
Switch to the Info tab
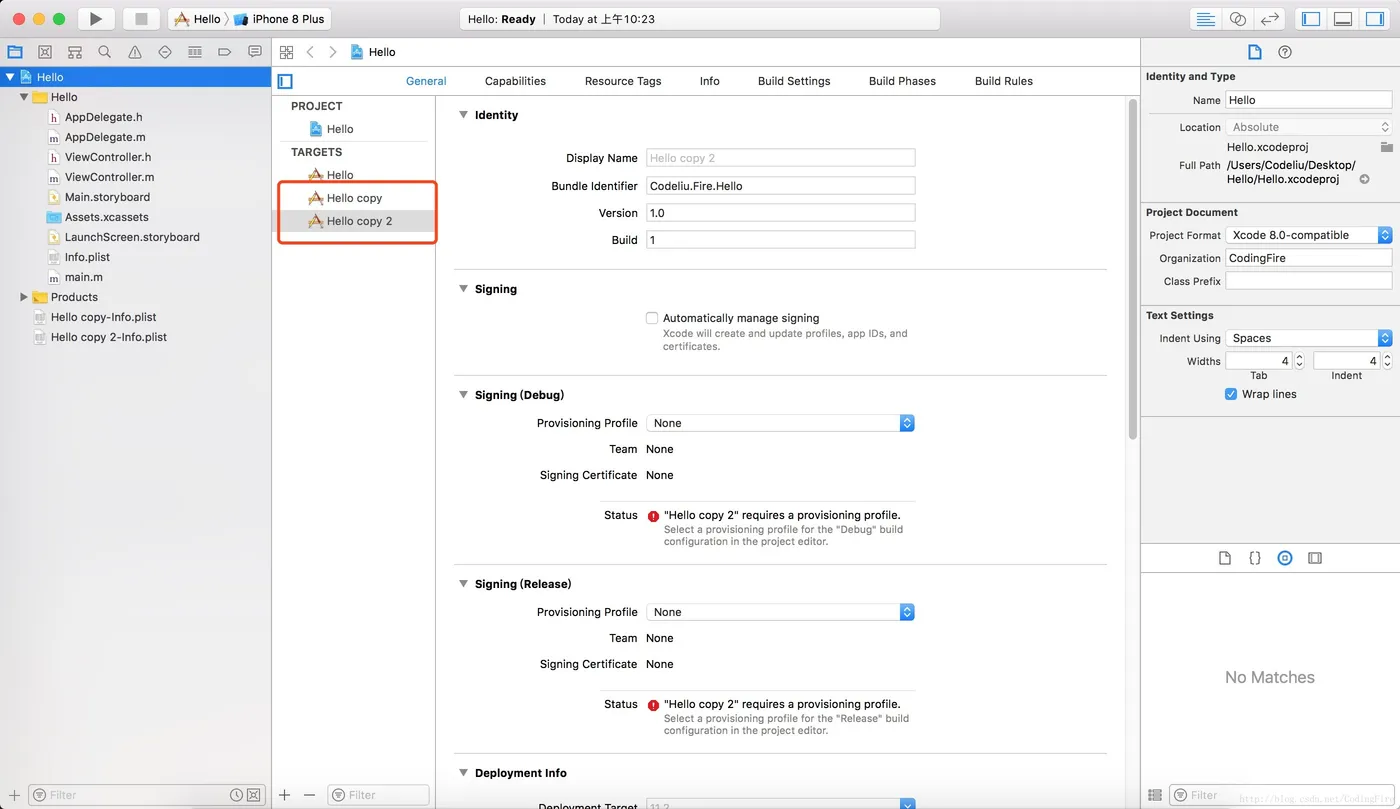(710, 81)
